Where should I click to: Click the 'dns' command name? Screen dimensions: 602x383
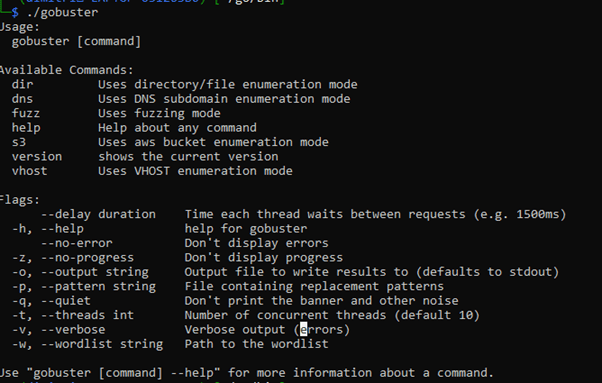pyautogui.click(x=22, y=99)
